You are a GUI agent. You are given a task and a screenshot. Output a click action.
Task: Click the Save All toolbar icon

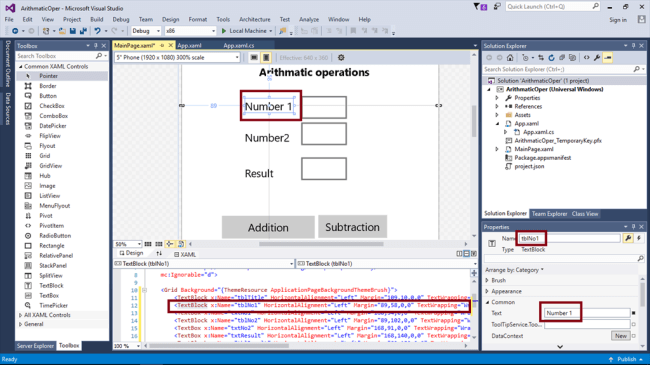coord(83,31)
